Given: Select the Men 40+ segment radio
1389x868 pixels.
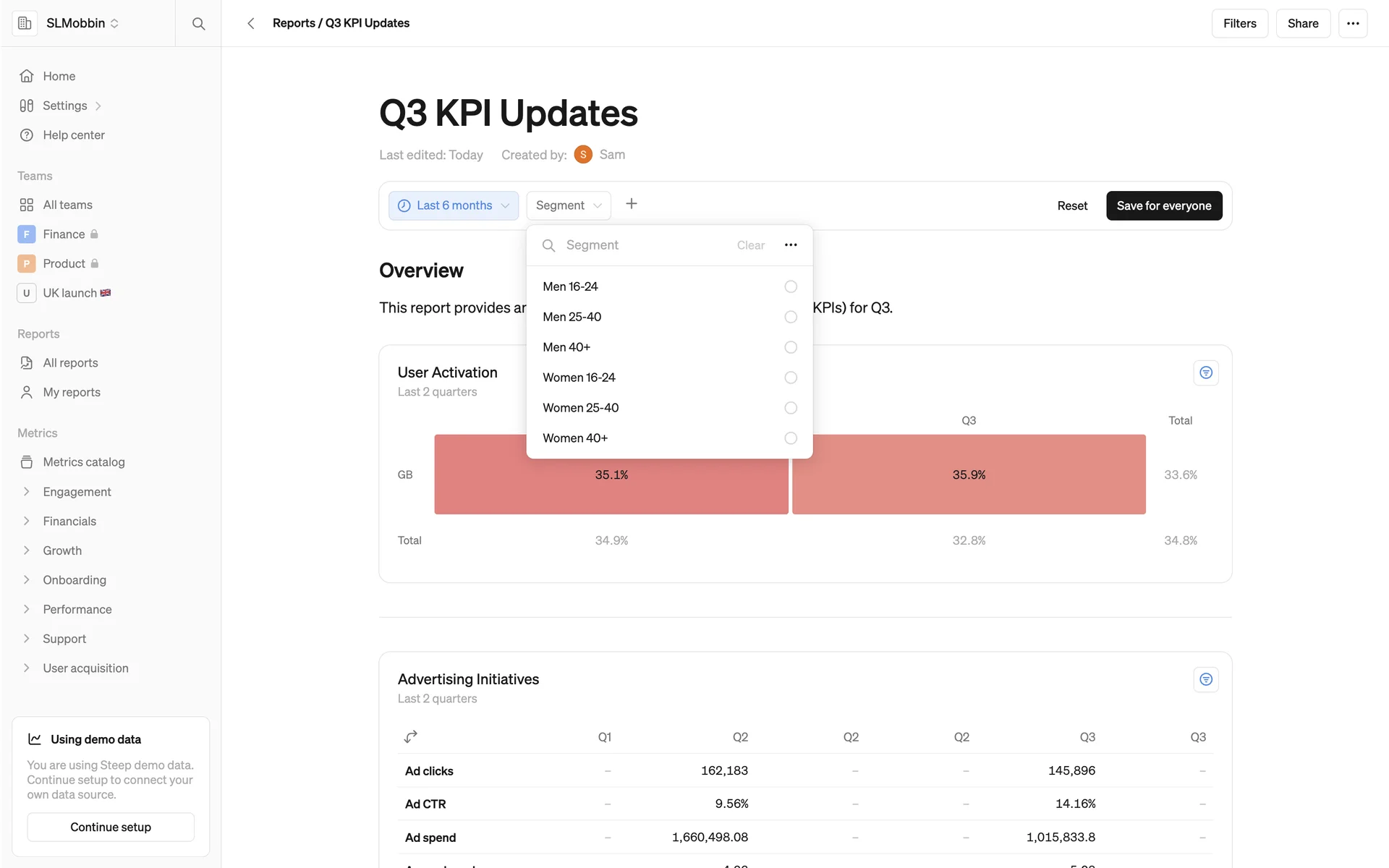Looking at the screenshot, I should tap(791, 348).
